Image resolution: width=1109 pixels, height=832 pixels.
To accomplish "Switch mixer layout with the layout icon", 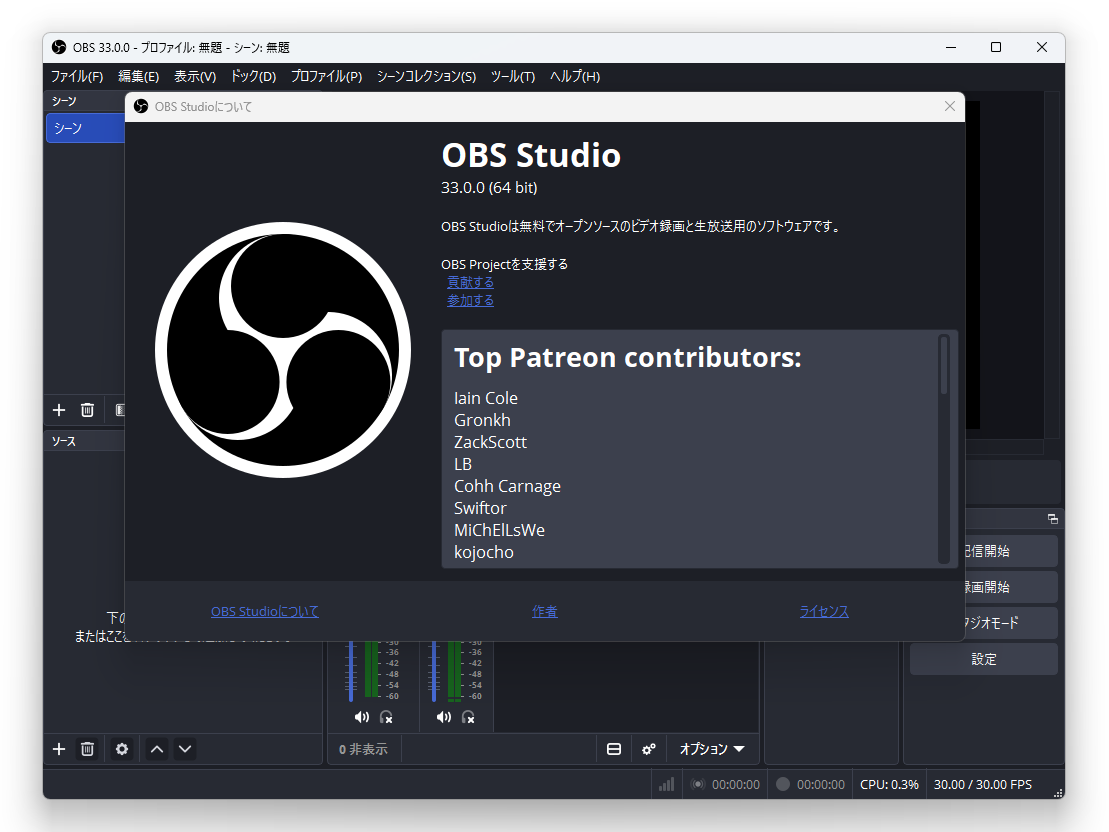I will pyautogui.click(x=614, y=749).
